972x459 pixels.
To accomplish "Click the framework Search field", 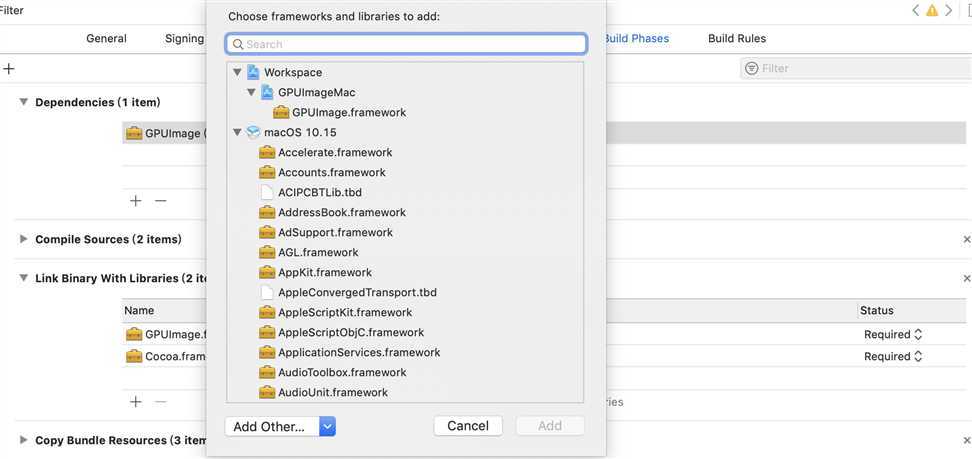I will pos(407,44).
